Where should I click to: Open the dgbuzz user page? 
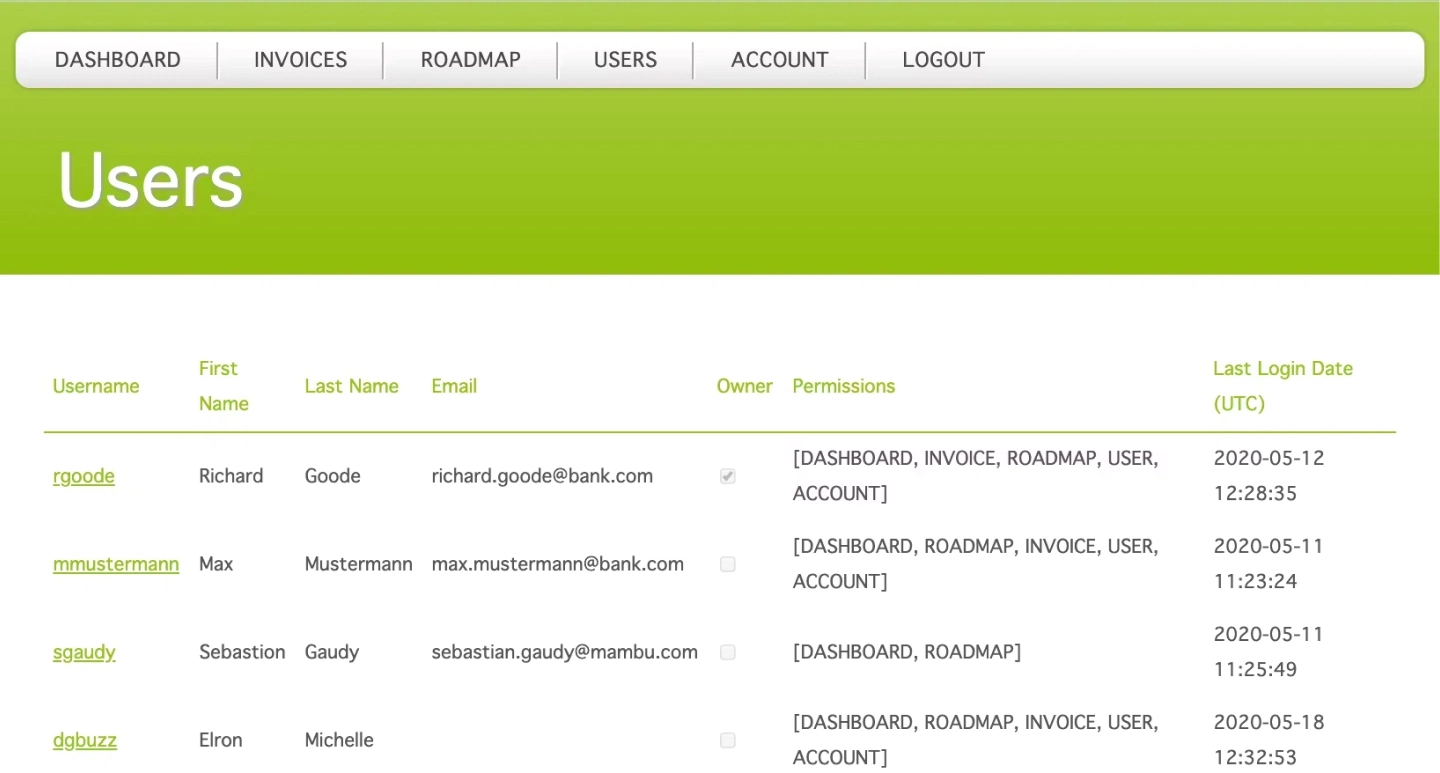tap(85, 740)
